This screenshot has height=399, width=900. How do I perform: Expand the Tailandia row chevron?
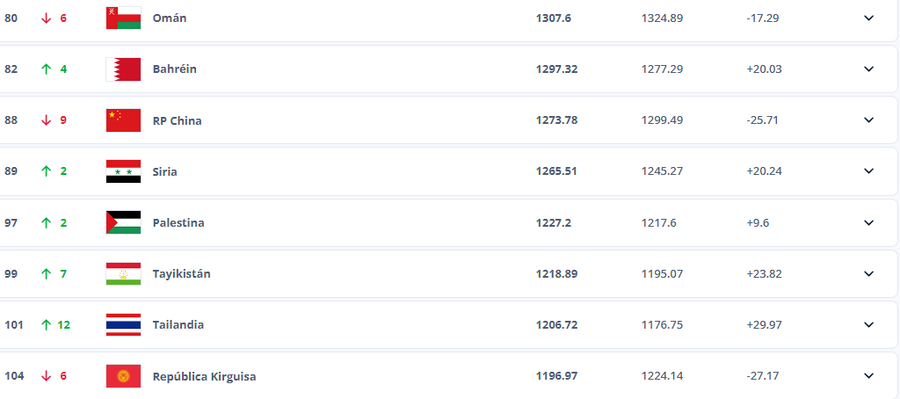tap(869, 325)
